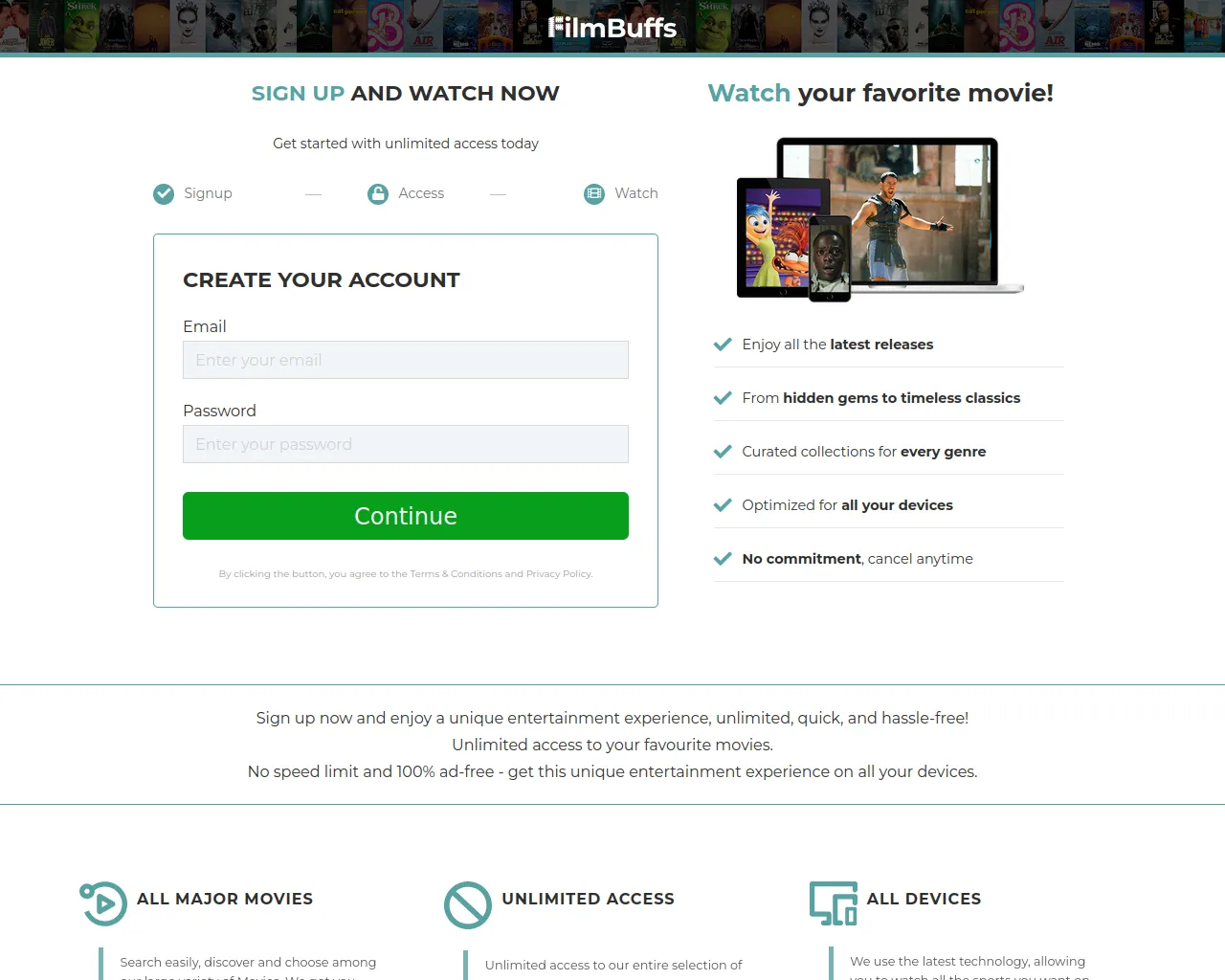Click the Signup step checkmark icon
This screenshot has height=980, width=1225.
(164, 194)
